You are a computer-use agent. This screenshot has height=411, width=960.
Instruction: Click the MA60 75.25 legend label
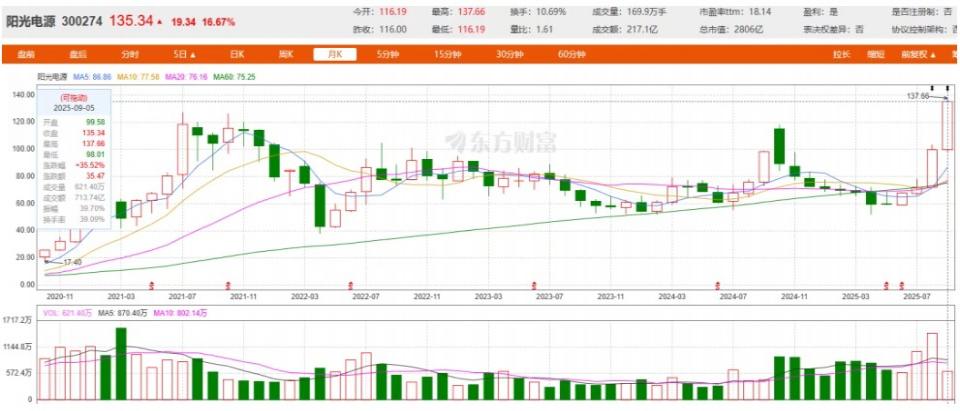coord(235,77)
